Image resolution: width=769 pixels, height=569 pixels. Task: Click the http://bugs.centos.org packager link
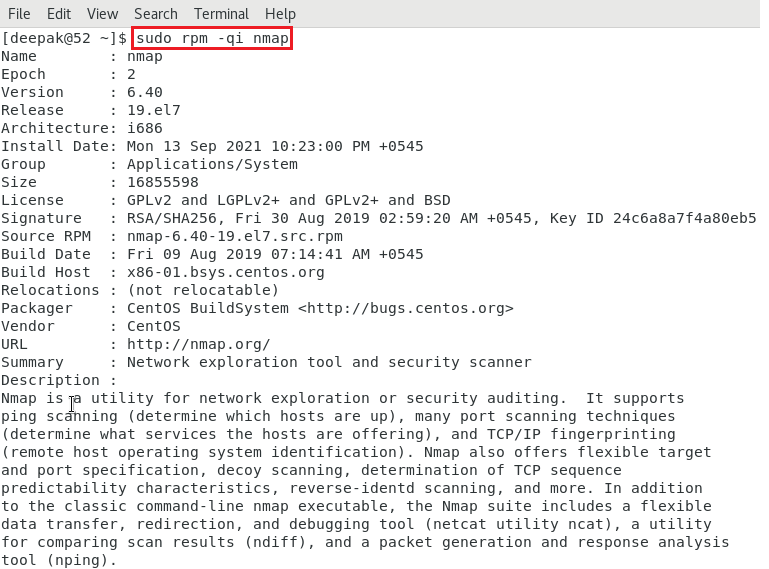[x=406, y=309]
